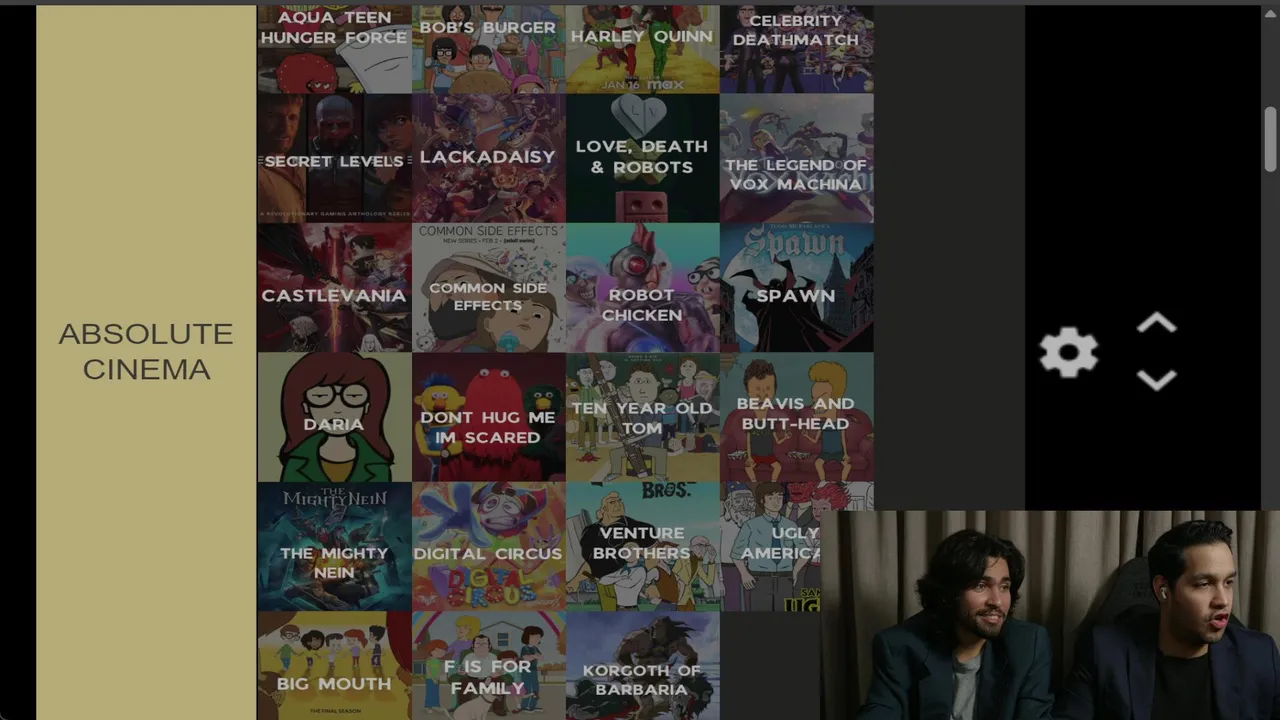Select the Robot Chicken tile
This screenshot has width=1280, height=720.
642,288
